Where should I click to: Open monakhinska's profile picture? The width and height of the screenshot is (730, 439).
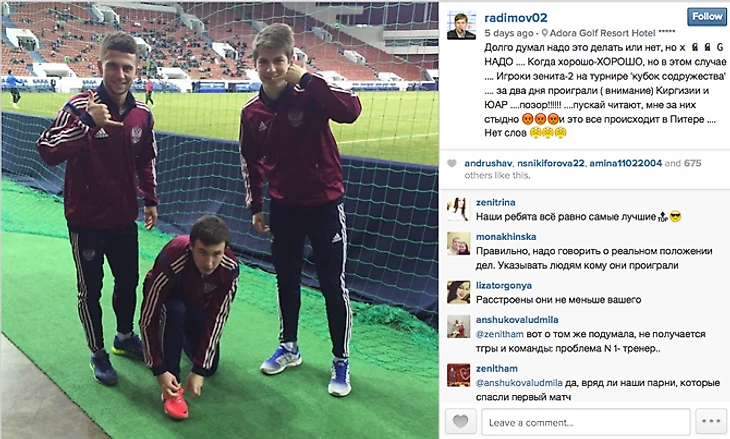click(x=459, y=243)
